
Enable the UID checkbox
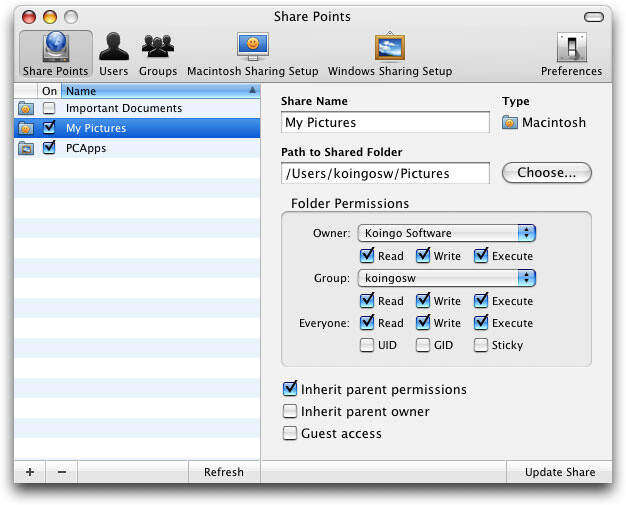tap(367, 345)
